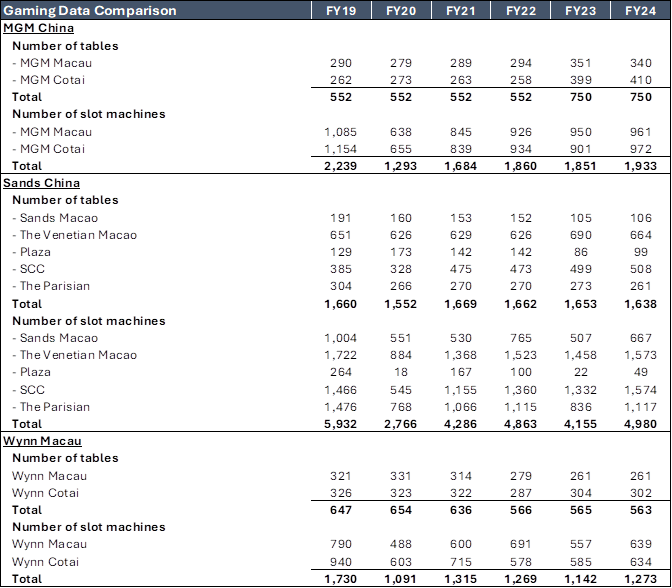Viewport: 672px width, 588px height.
Task: Select Wynn Macau tables FY19 value 321
Action: pyautogui.click(x=341, y=476)
